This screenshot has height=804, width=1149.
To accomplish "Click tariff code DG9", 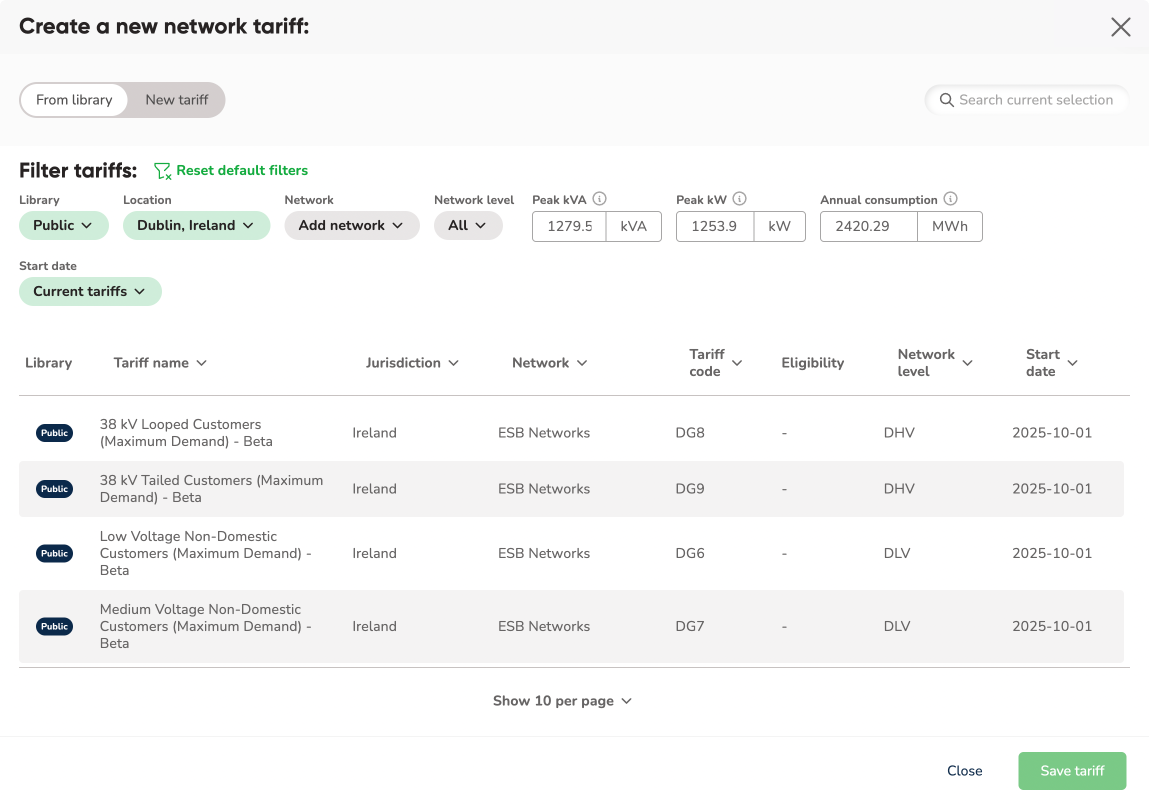I will pos(690,489).
